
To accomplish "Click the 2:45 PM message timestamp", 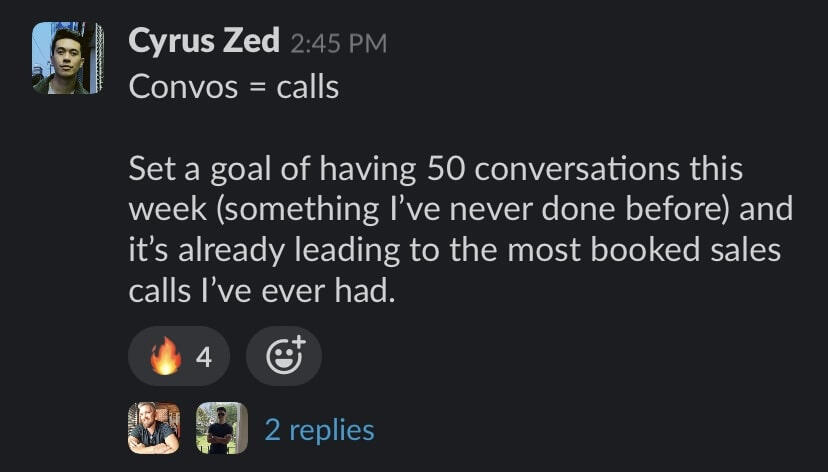I will (337, 43).
